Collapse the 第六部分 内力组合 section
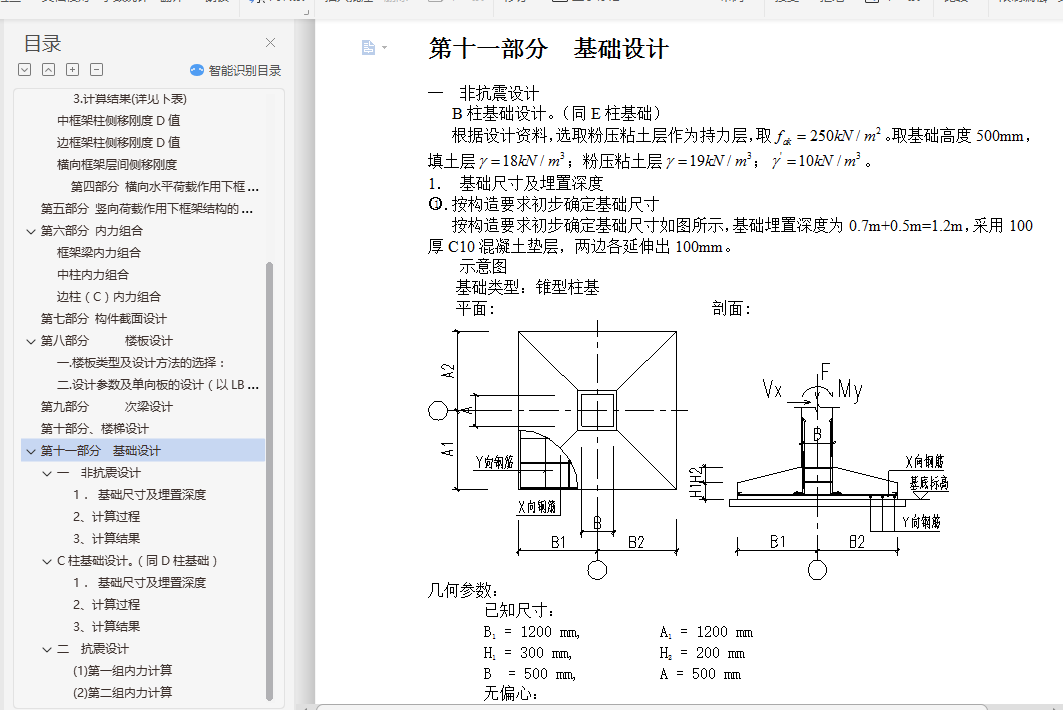 (x=31, y=231)
